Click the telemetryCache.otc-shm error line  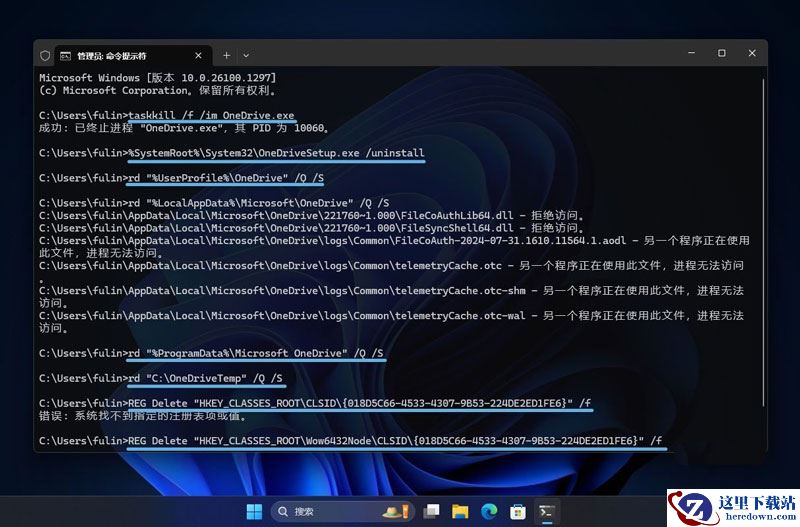[391, 296]
